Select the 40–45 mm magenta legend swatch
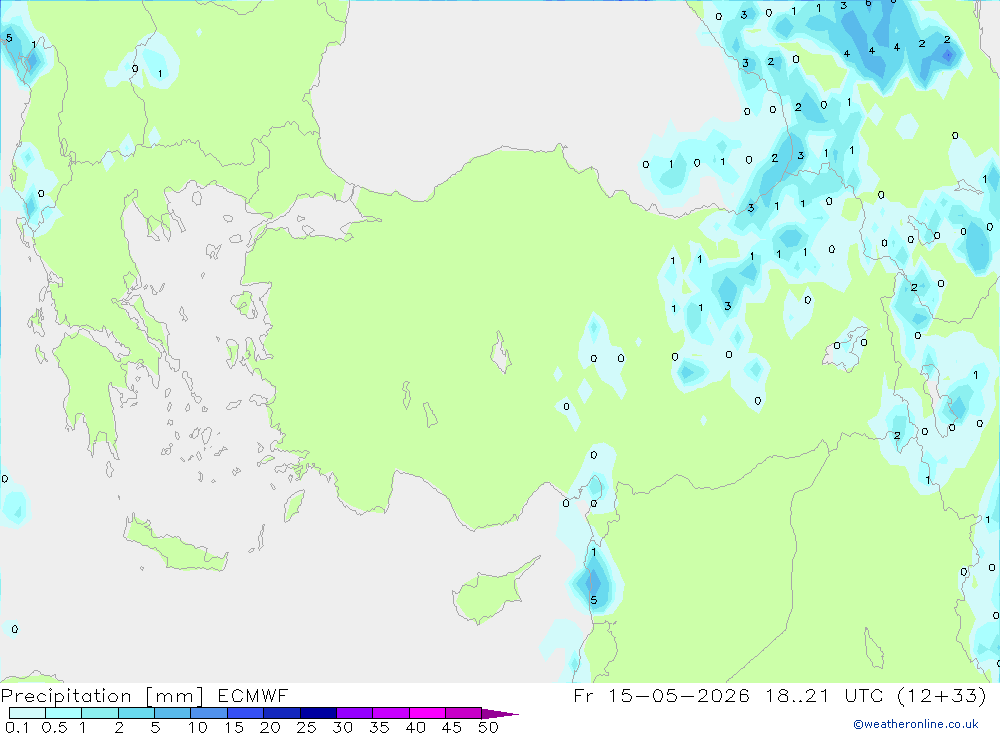Image resolution: width=1000 pixels, height=733 pixels. coord(427,713)
